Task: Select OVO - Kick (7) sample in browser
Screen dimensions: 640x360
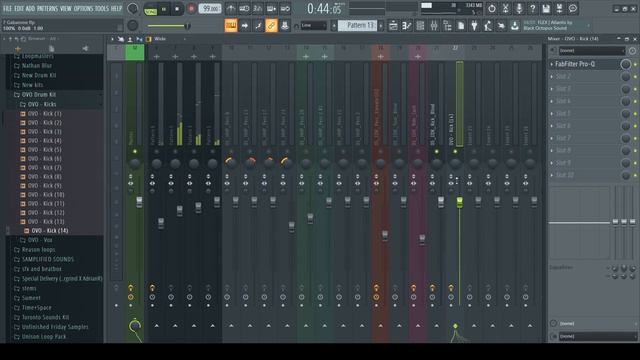Action: pyautogui.click(x=44, y=168)
